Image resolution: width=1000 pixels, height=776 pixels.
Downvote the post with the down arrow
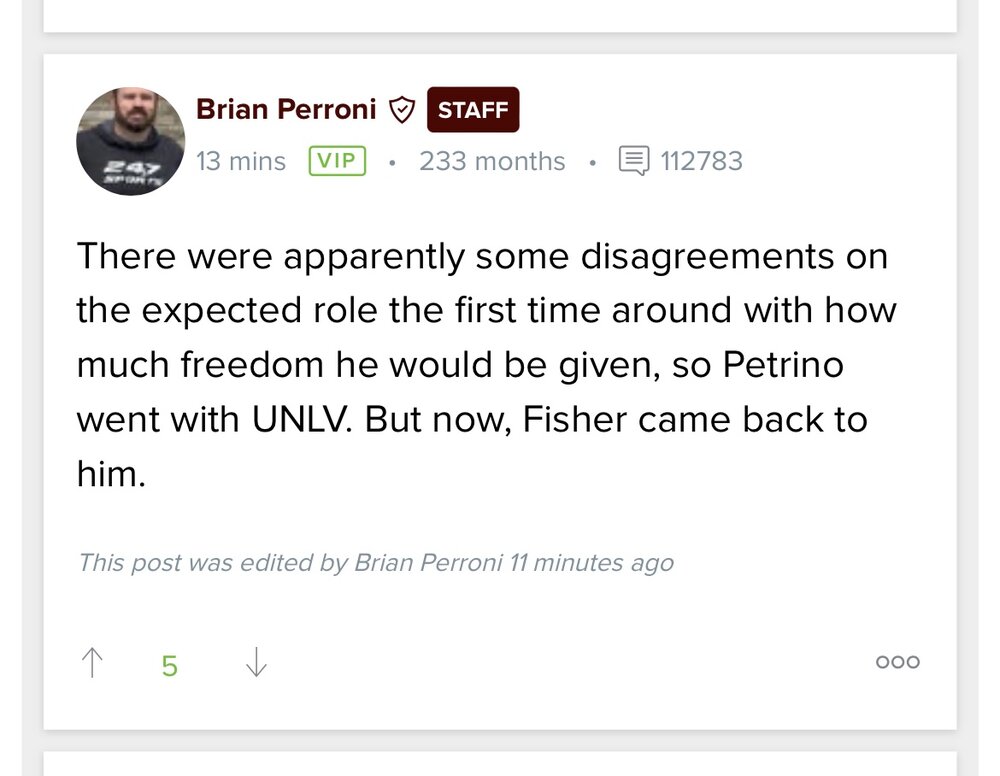click(256, 662)
